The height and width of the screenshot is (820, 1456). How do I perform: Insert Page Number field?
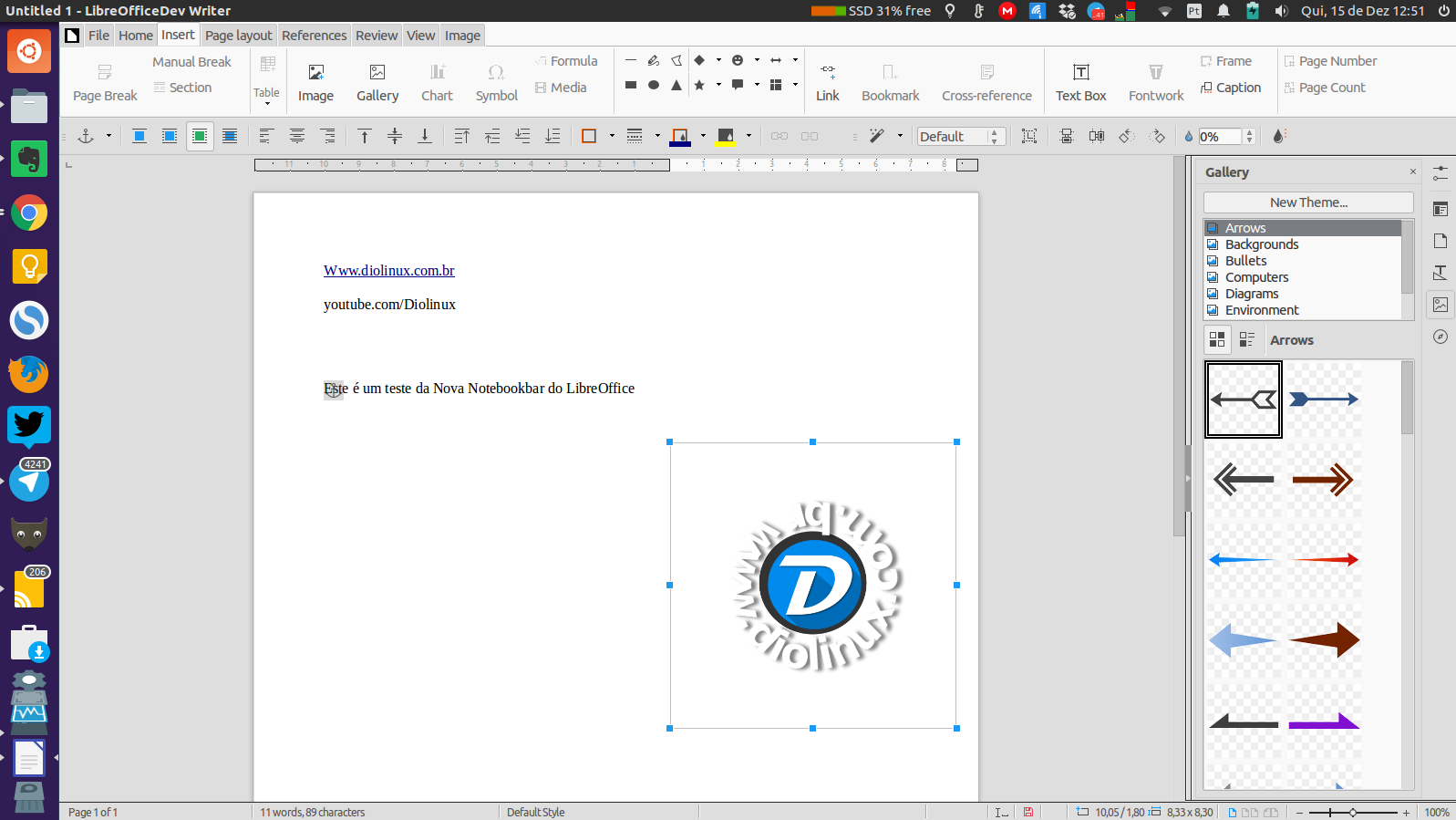click(x=1330, y=61)
